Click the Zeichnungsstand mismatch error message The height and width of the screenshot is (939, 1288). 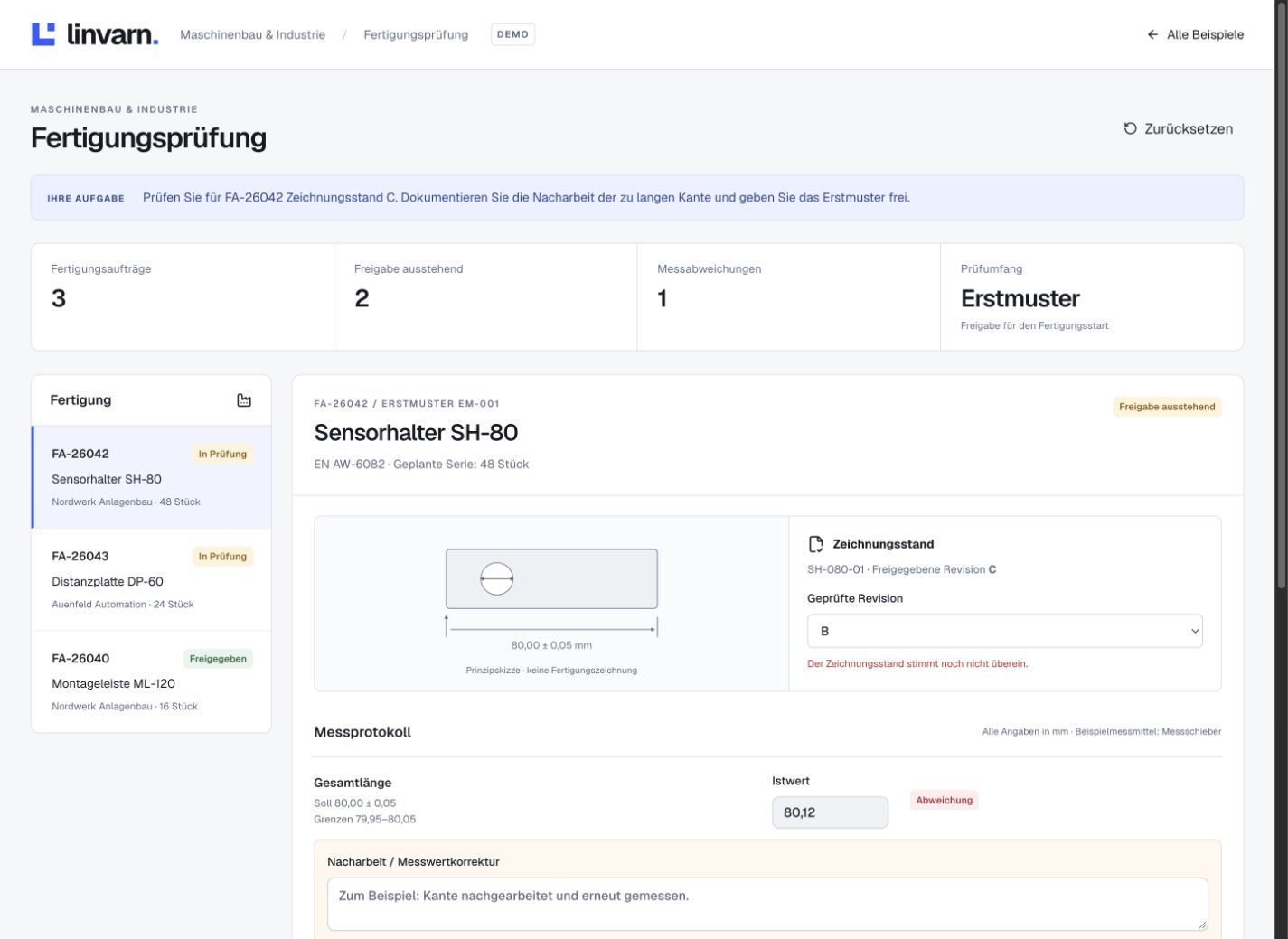[x=917, y=663]
